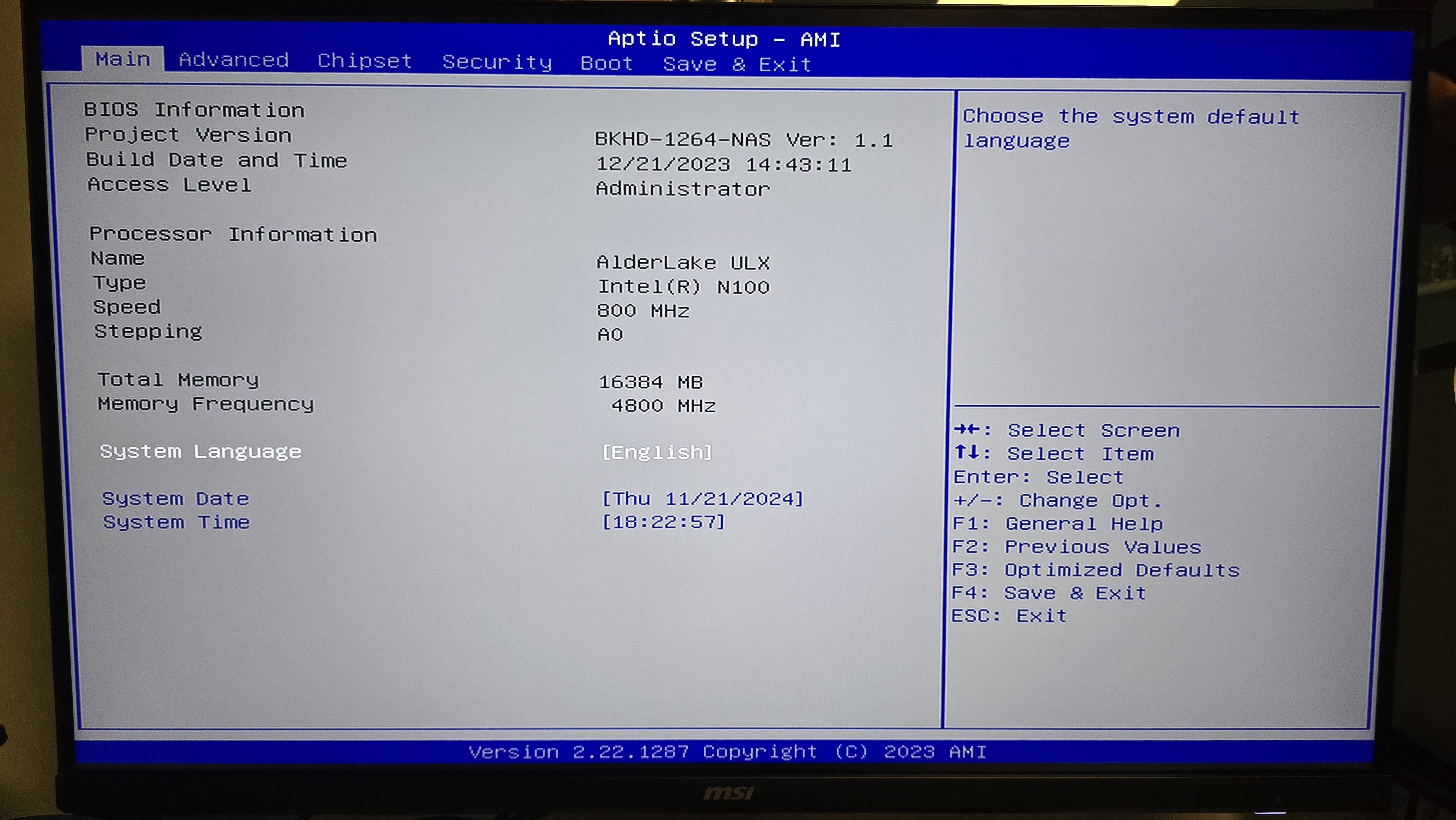Click the Access Level label
Screen dimensions: 1456x820
[169, 185]
